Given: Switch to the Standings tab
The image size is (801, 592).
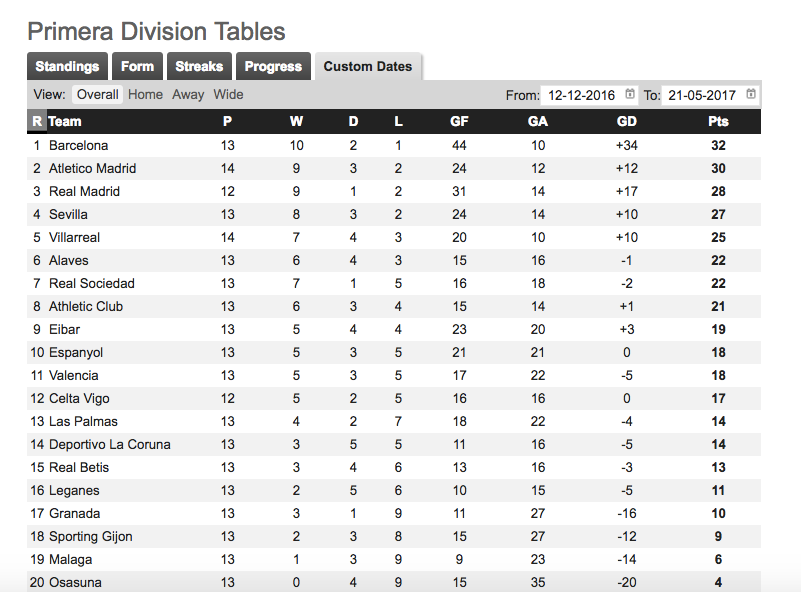Looking at the screenshot, I should (x=67, y=66).
